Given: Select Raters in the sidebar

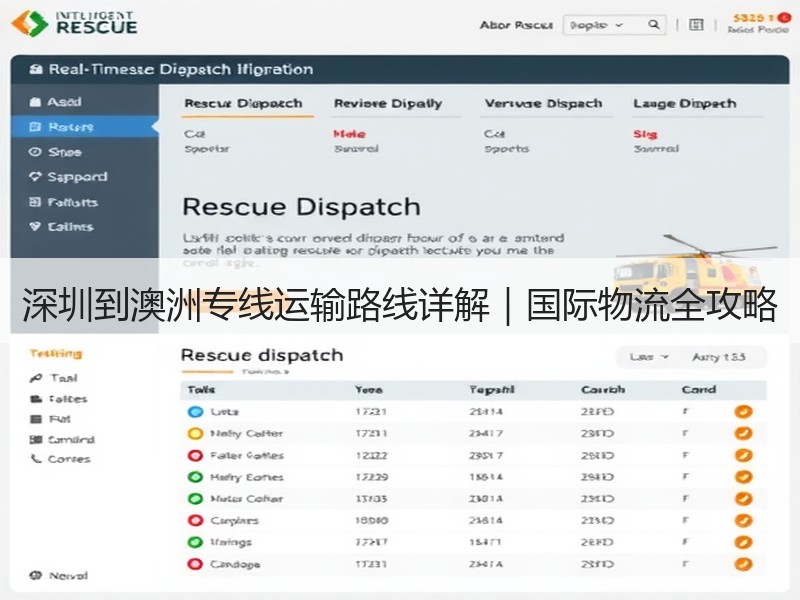Looking at the screenshot, I should [x=84, y=127].
